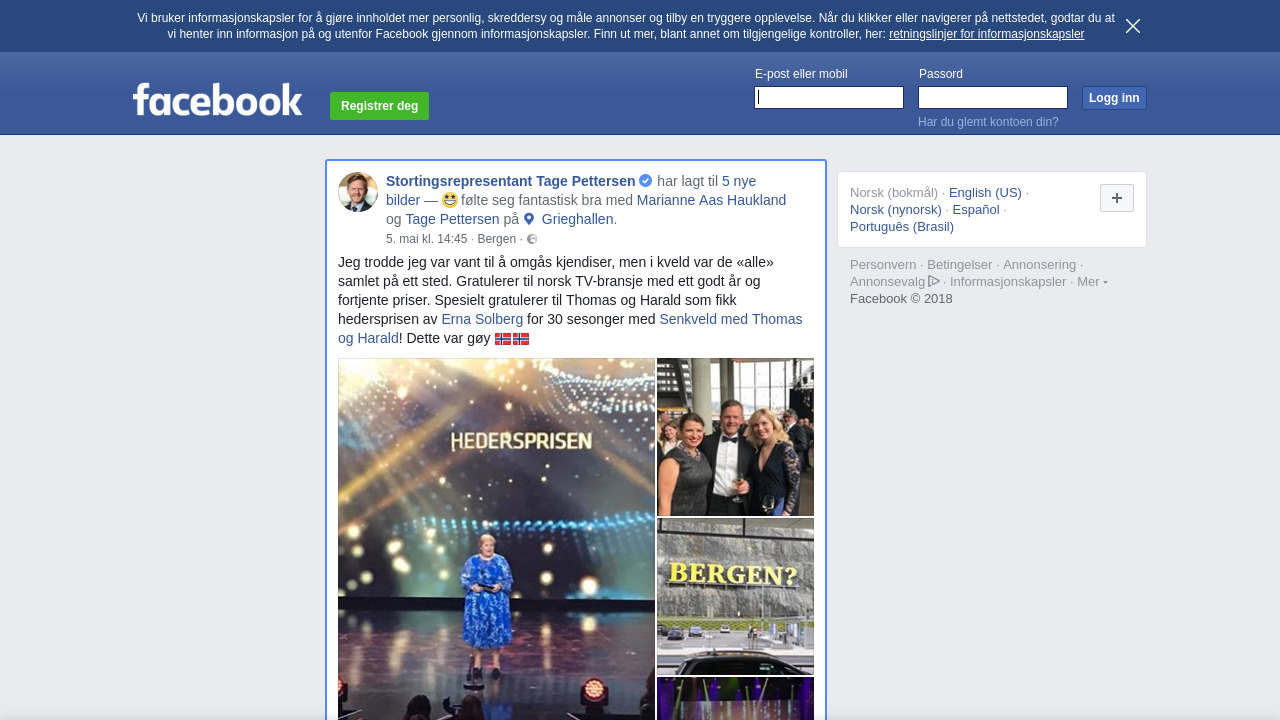Image resolution: width=1280 pixels, height=720 pixels.
Task: Open the BERGEN? sign photo
Action: coord(735,597)
